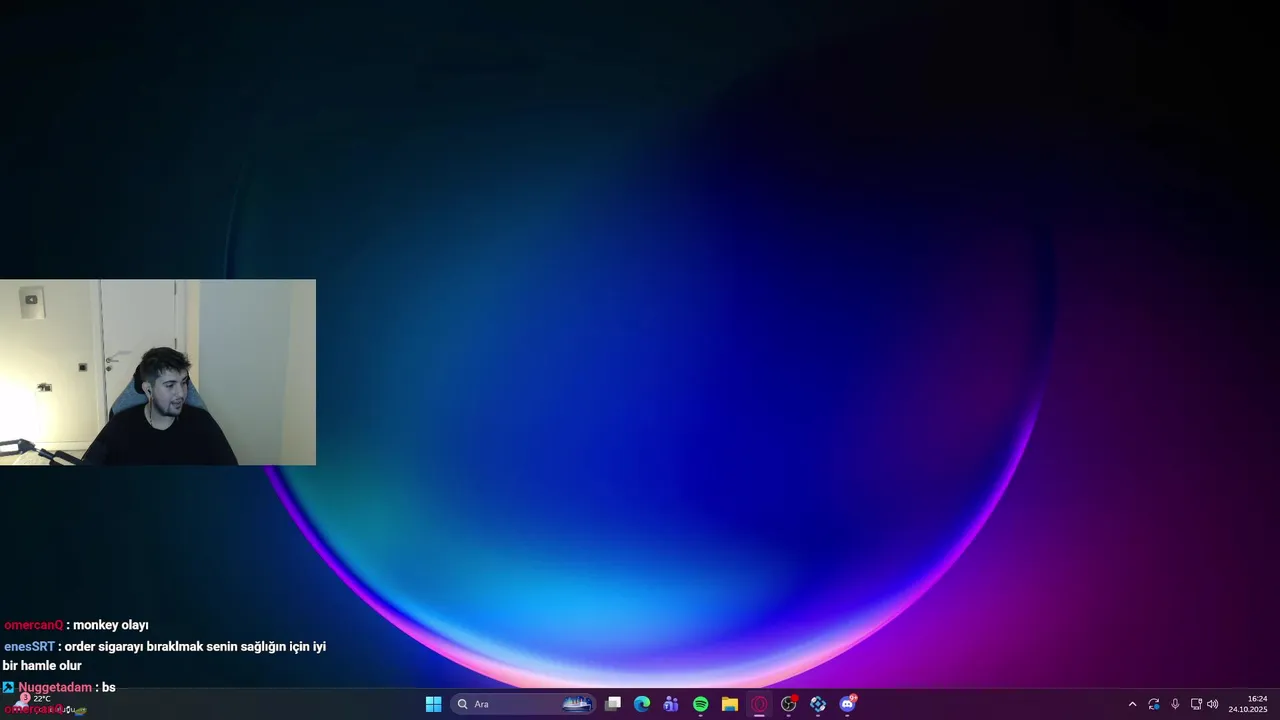1280x720 pixels.
Task: Click the chat message "monkey olayı"
Action: (x=111, y=625)
